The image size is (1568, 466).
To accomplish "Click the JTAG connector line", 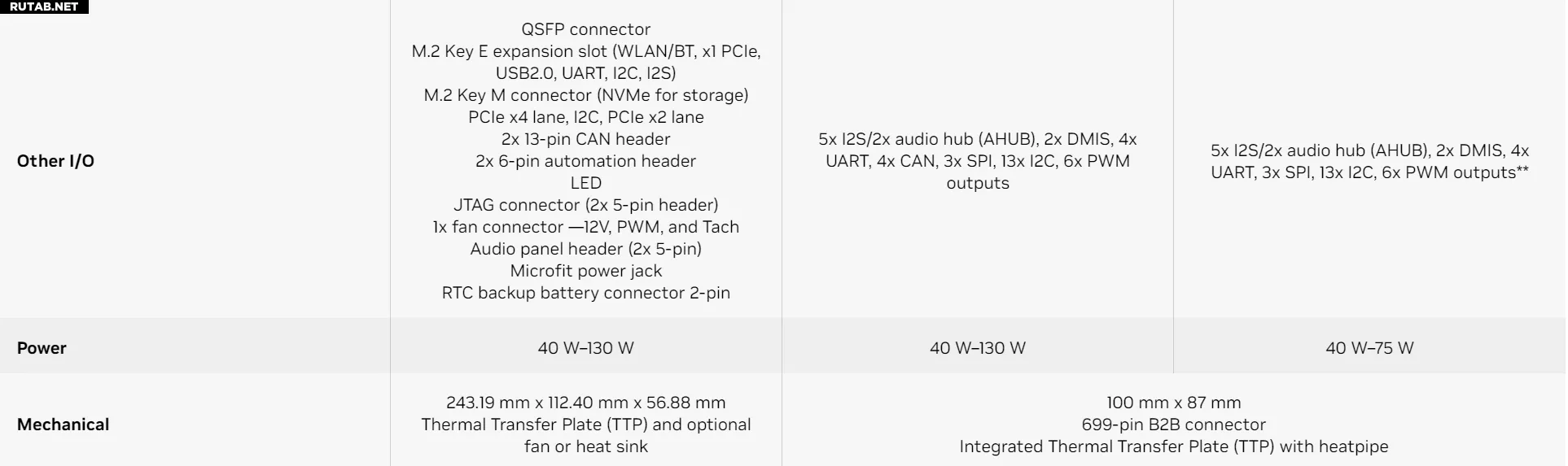I will click(x=586, y=205).
